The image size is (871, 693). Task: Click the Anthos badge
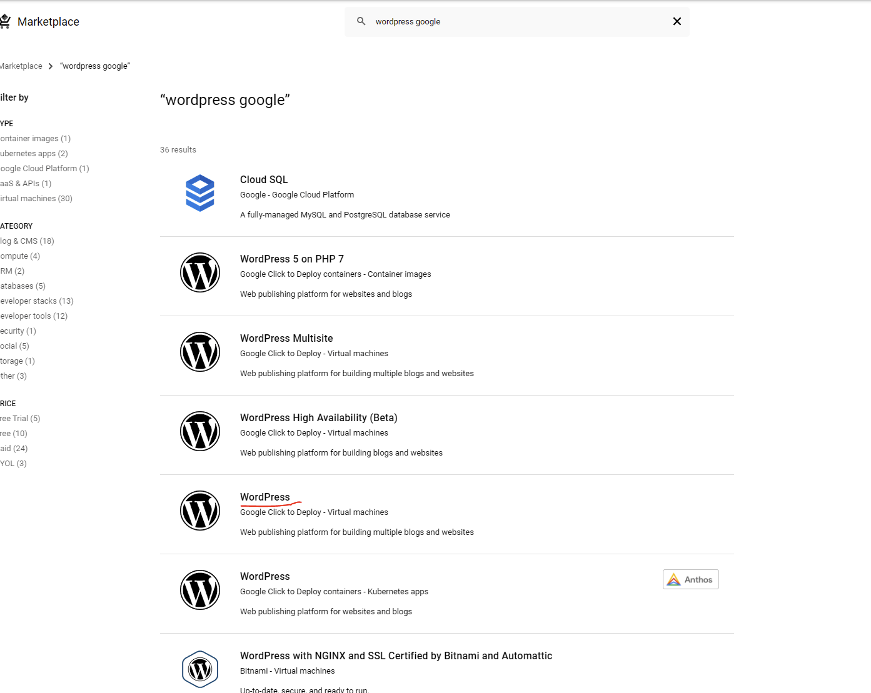pos(690,579)
